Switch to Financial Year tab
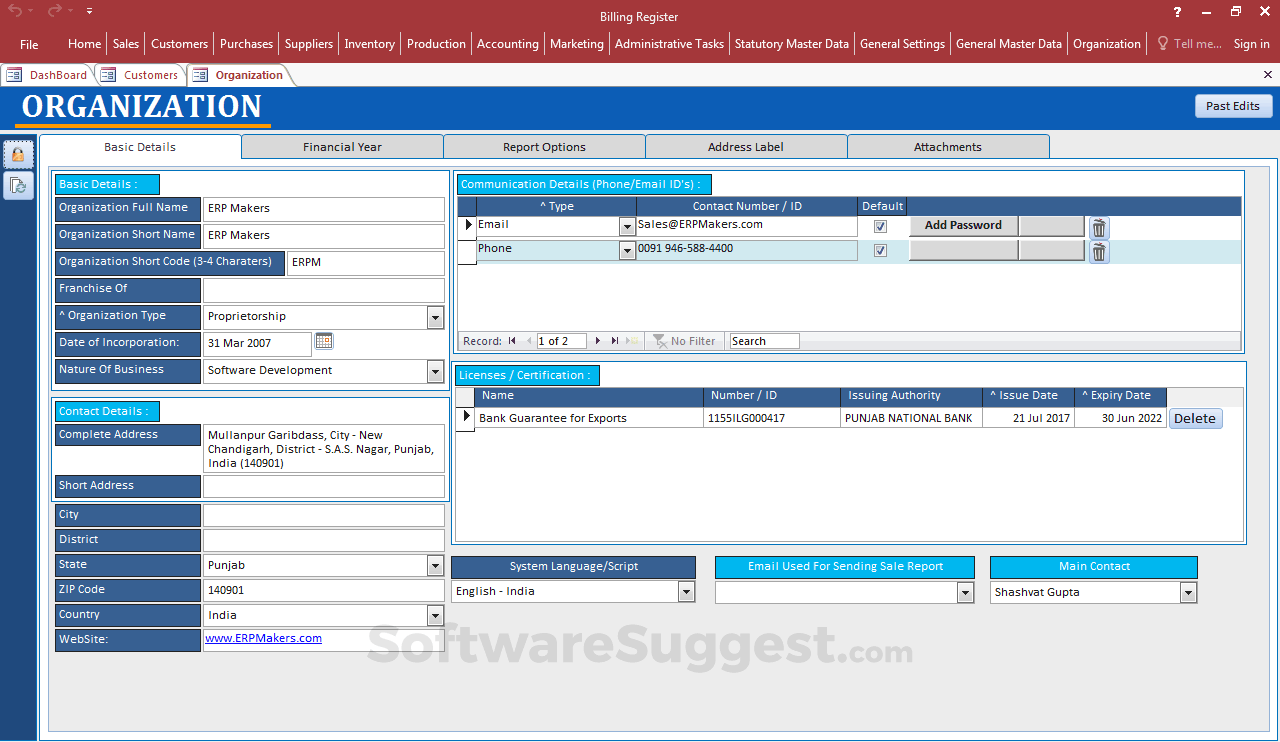 pos(342,147)
